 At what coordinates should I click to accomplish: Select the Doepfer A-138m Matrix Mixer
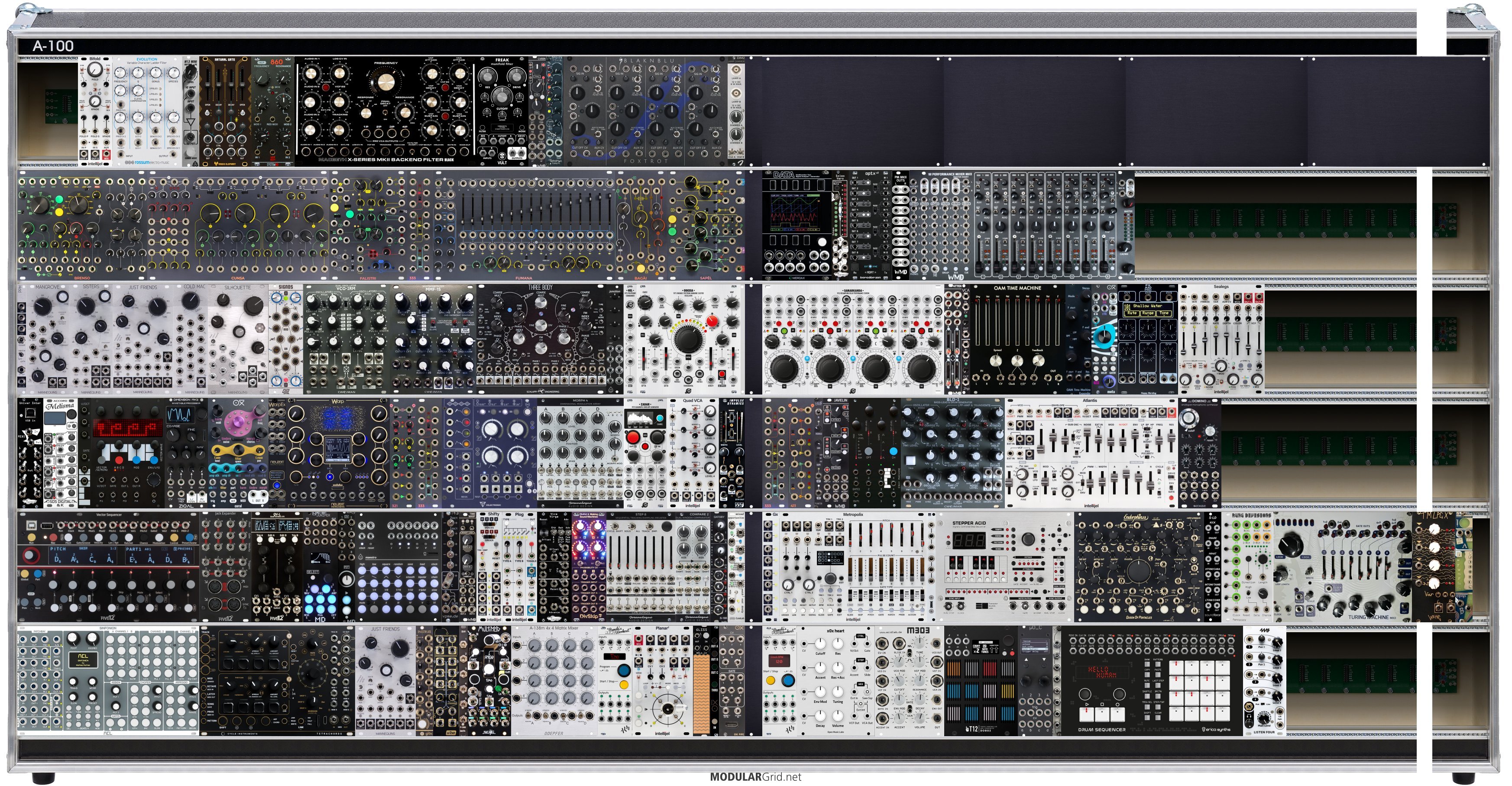click(554, 681)
